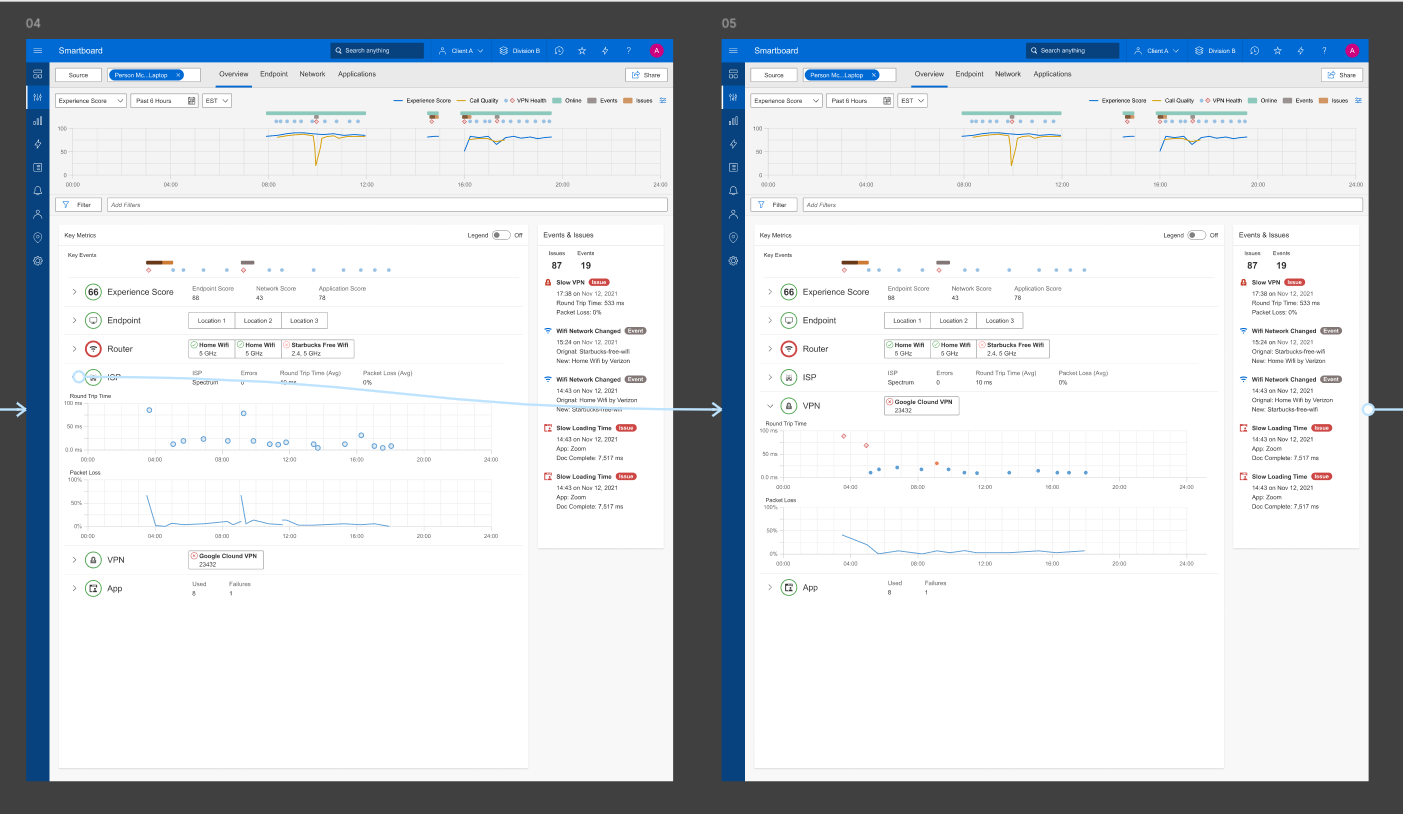Open the hamburger menu next to Smartboard

pos(37,50)
